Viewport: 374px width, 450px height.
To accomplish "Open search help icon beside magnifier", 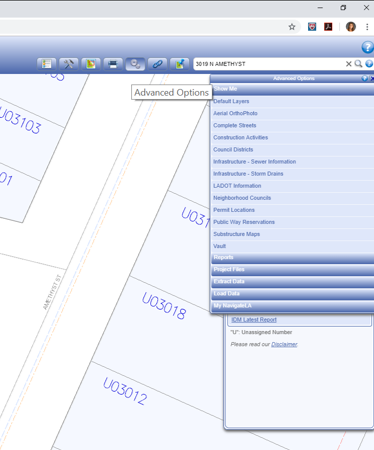I will 369,64.
